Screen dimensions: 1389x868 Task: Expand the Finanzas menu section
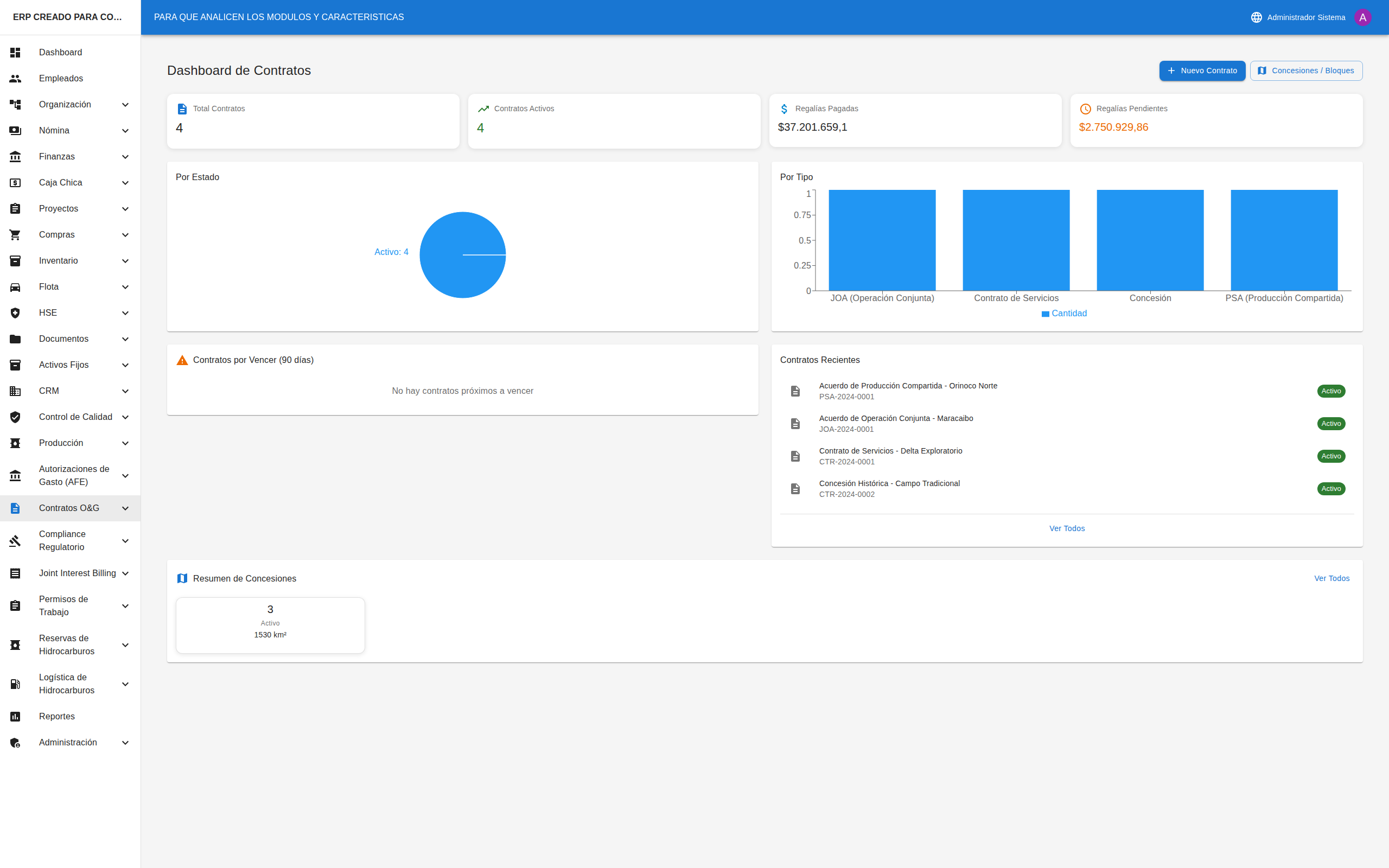pos(69,156)
